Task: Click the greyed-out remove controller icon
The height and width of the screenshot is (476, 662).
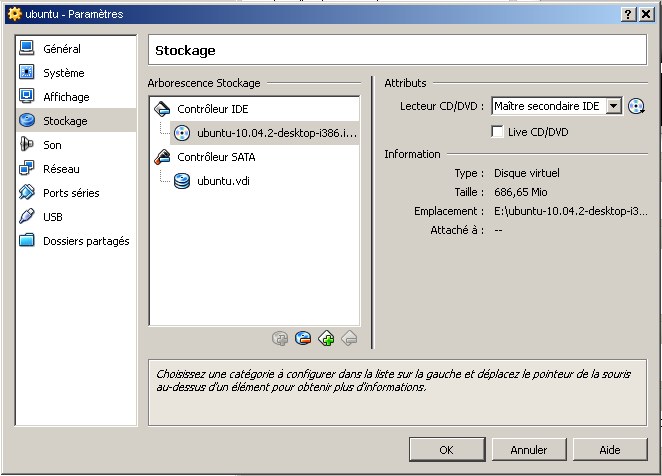Action: tap(349, 339)
